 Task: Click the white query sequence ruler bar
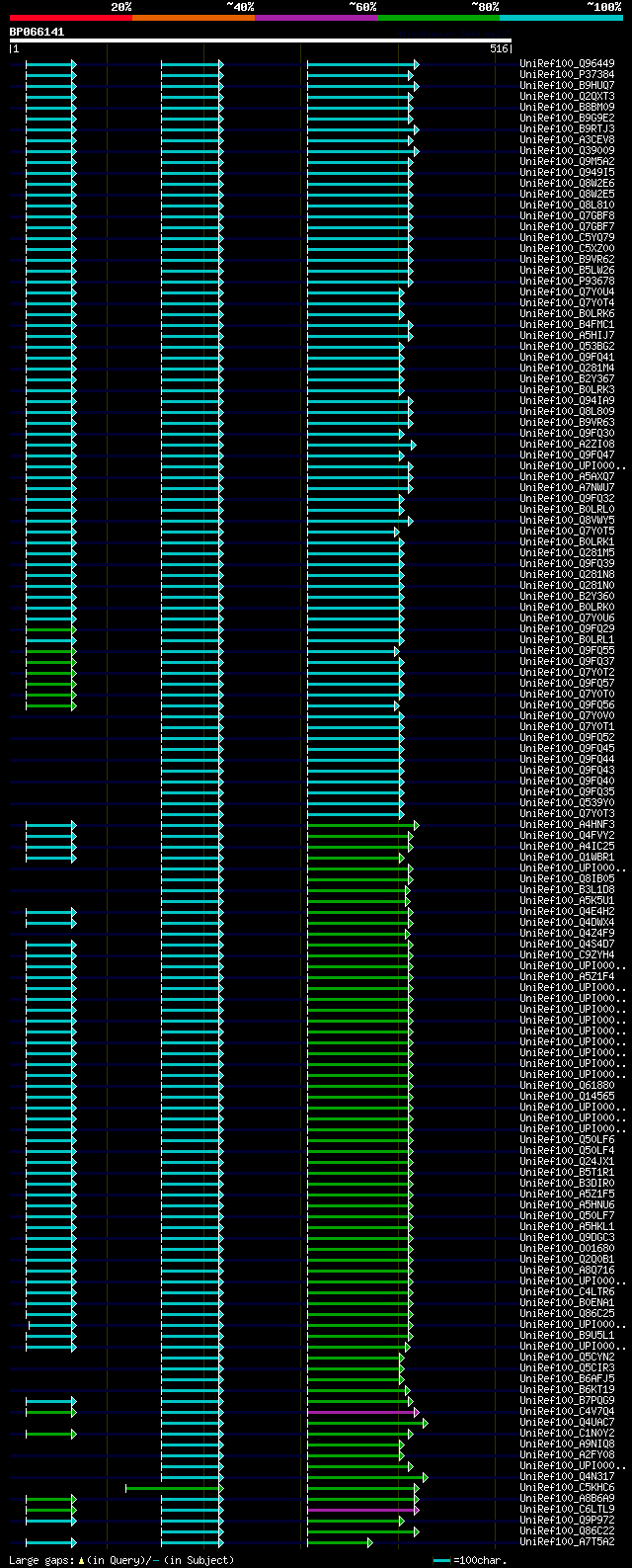[261, 41]
